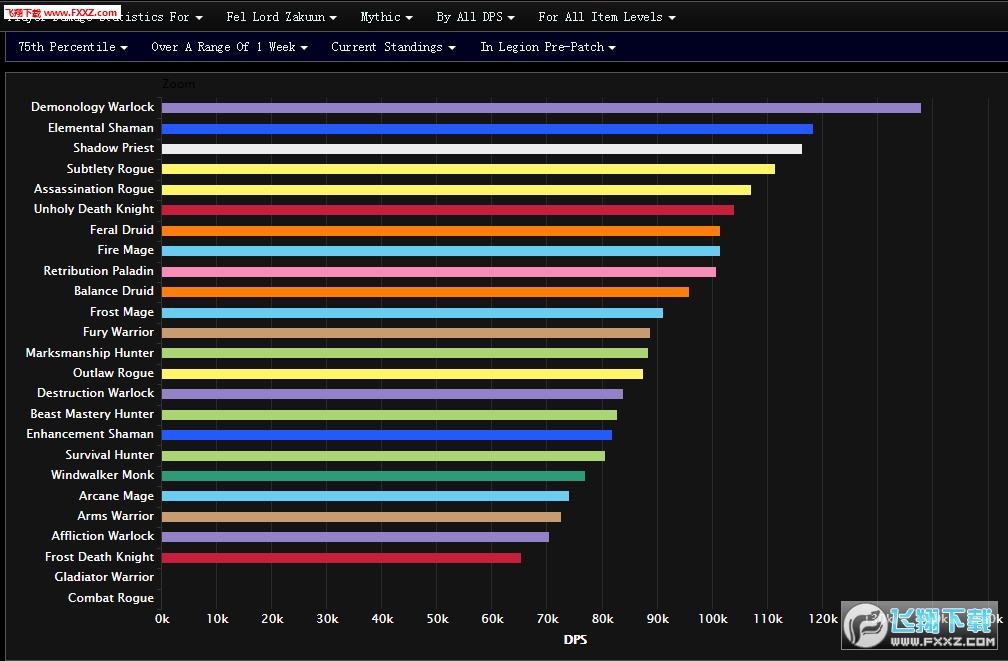1008x661 pixels.
Task: Expand For All Item Levels menu
Action: point(606,17)
